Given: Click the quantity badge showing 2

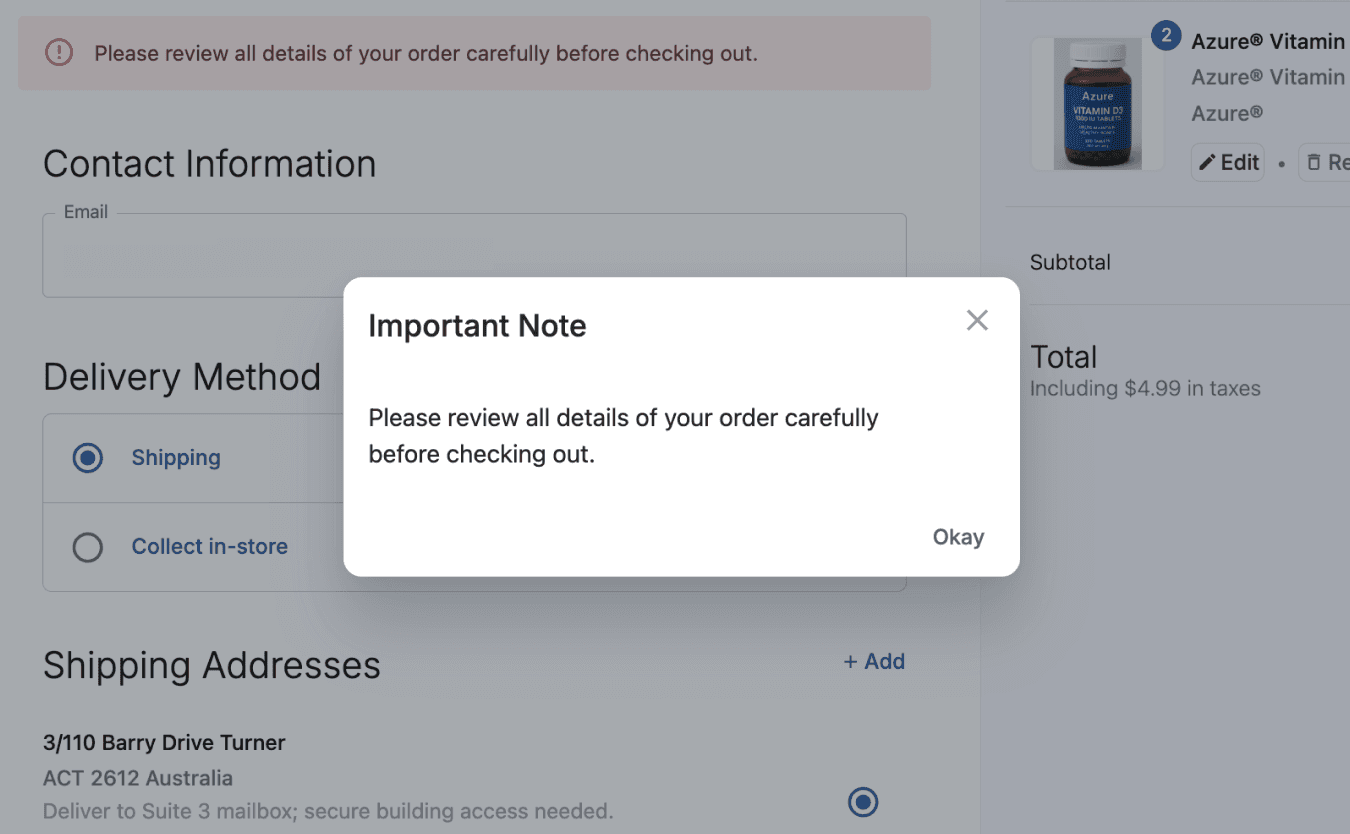Looking at the screenshot, I should point(1166,37).
